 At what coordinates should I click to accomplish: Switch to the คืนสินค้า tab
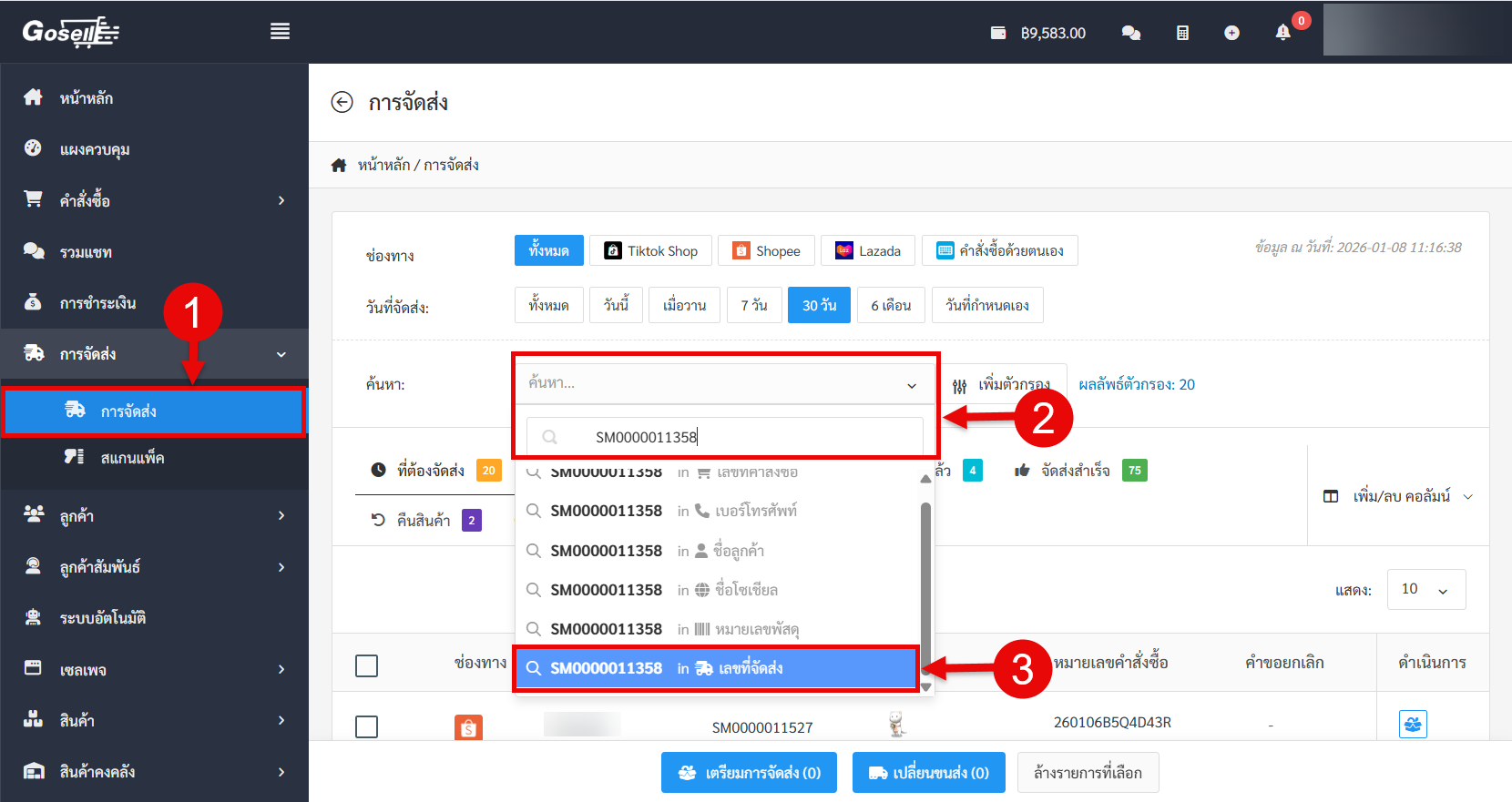point(424,520)
